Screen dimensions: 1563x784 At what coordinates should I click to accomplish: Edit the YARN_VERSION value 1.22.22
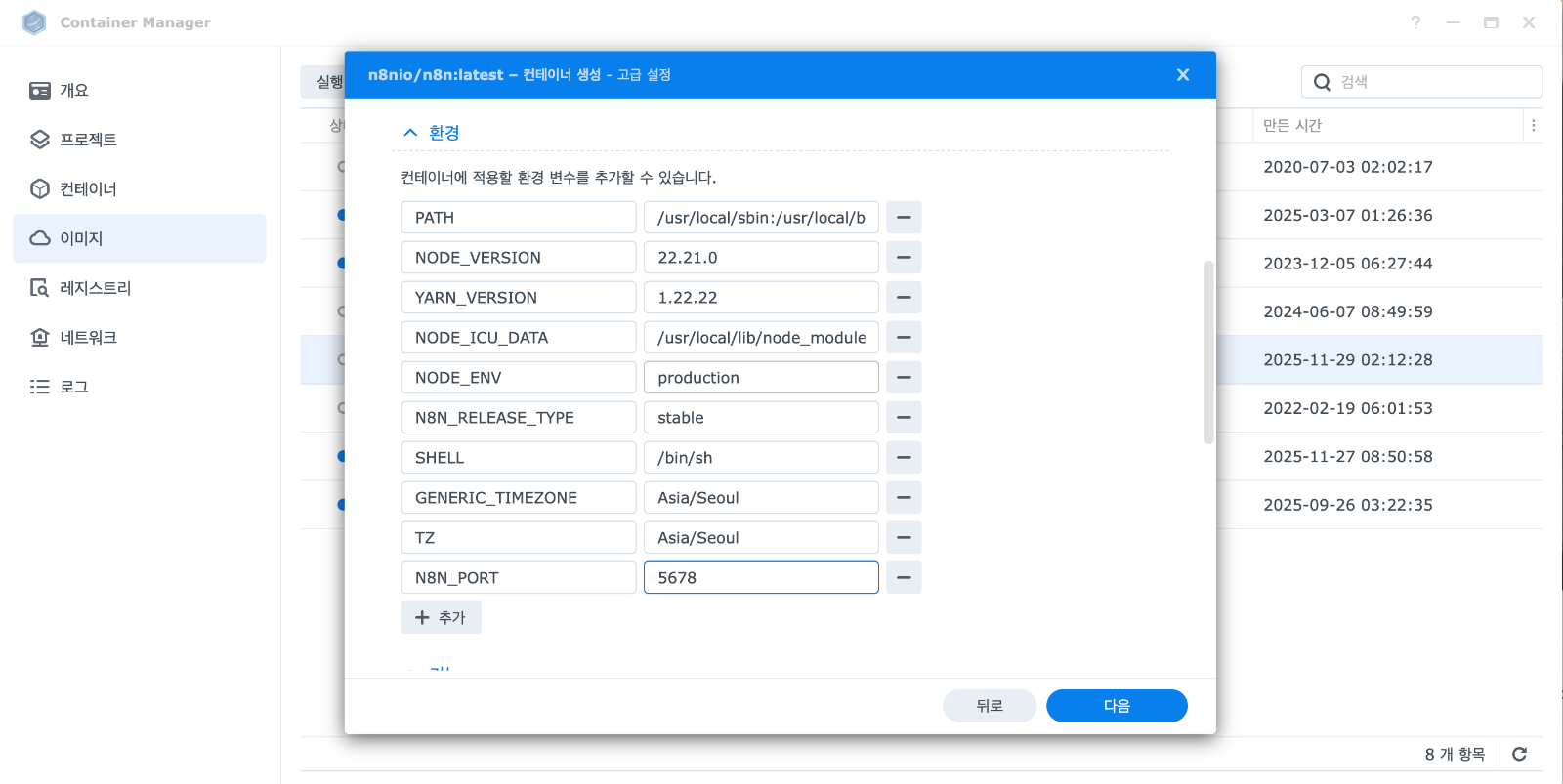click(761, 298)
